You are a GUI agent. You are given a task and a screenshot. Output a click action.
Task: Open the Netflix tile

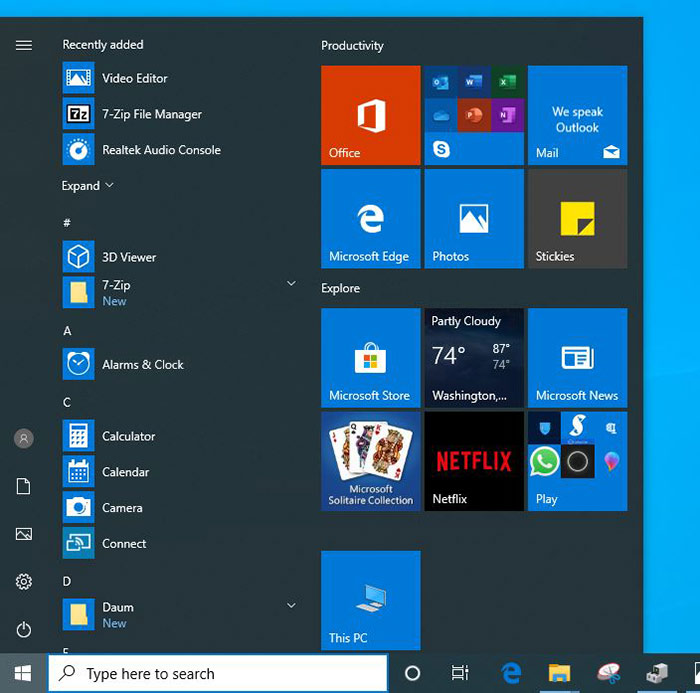[474, 461]
